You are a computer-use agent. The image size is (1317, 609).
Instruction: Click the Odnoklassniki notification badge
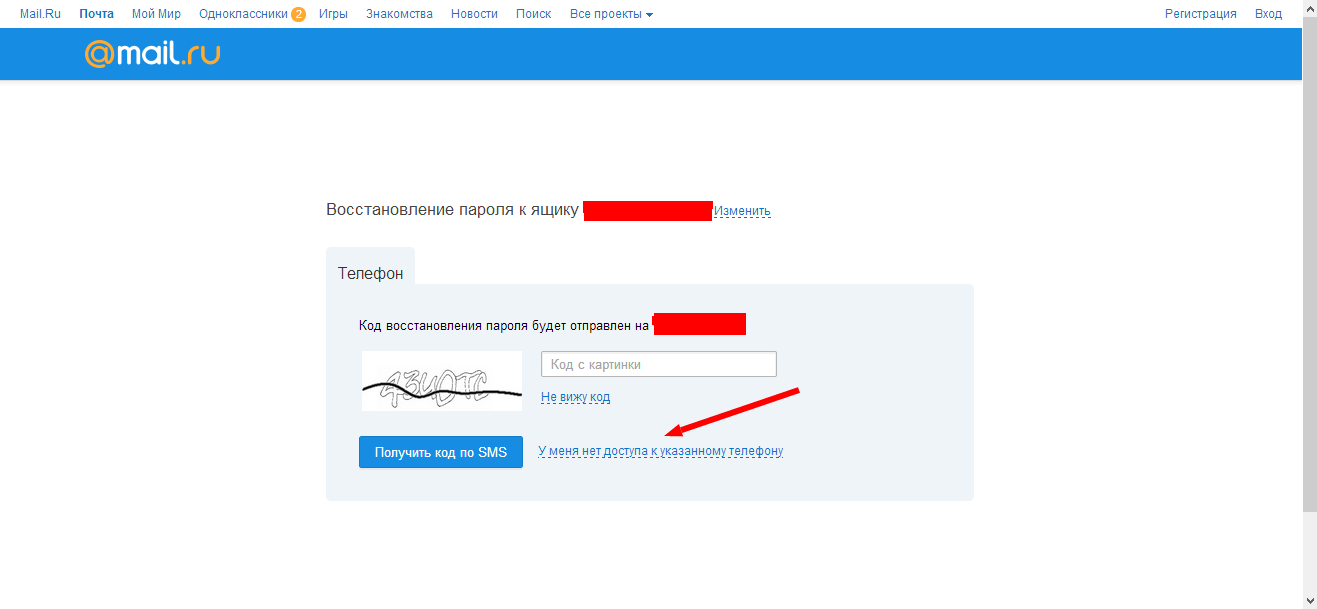pos(298,14)
